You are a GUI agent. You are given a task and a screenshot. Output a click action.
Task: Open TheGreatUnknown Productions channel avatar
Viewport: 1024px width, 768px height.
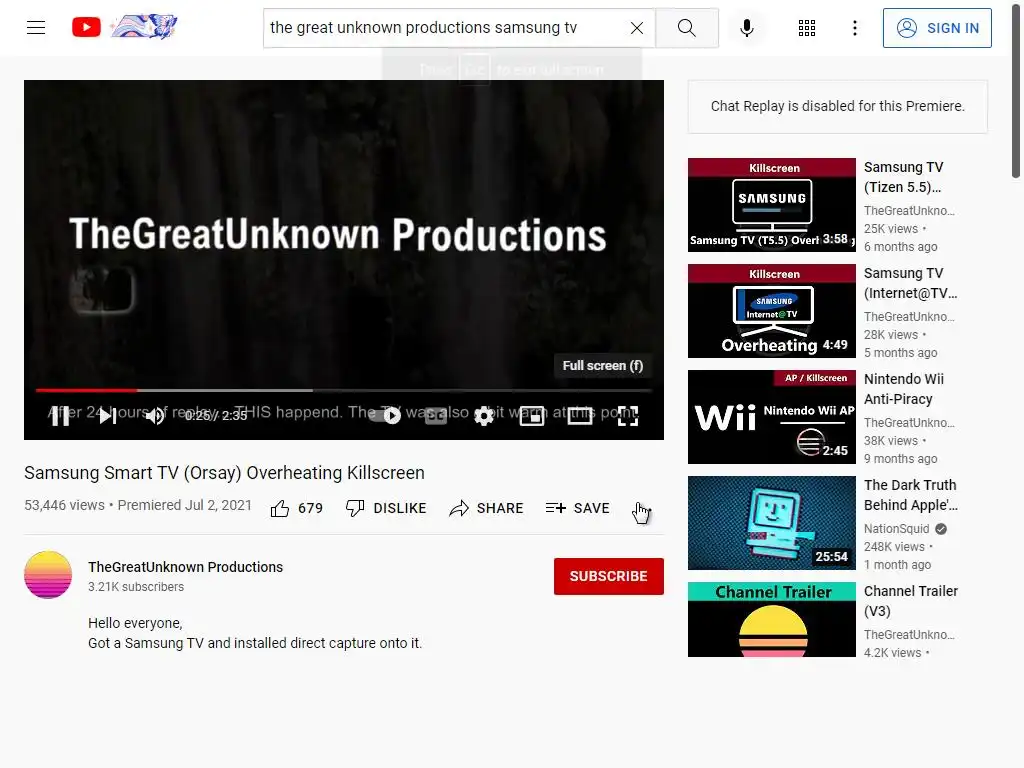coord(48,575)
